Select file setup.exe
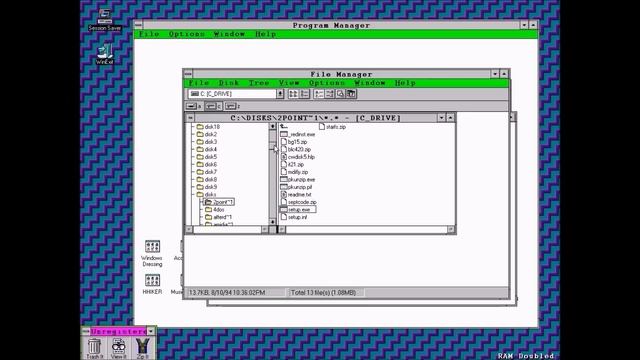 click(x=298, y=210)
